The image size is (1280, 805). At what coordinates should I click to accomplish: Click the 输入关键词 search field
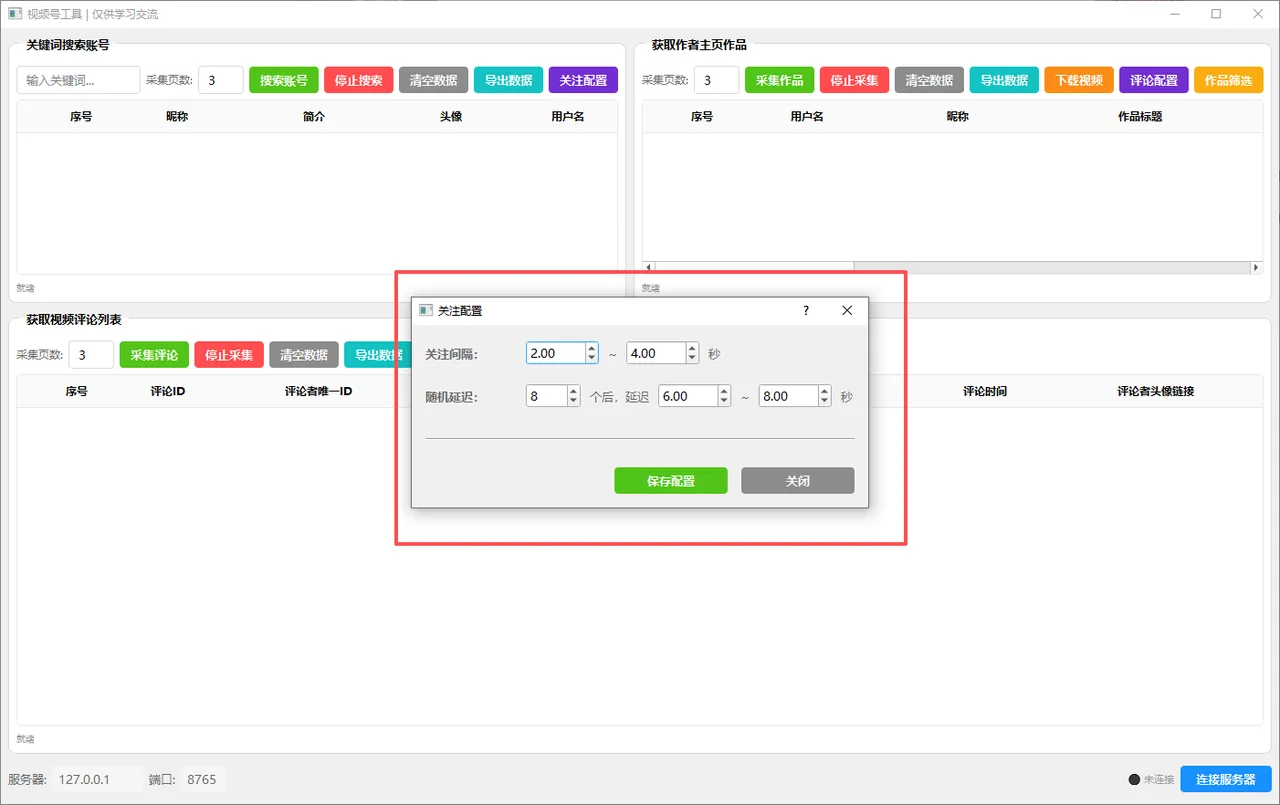click(78, 80)
